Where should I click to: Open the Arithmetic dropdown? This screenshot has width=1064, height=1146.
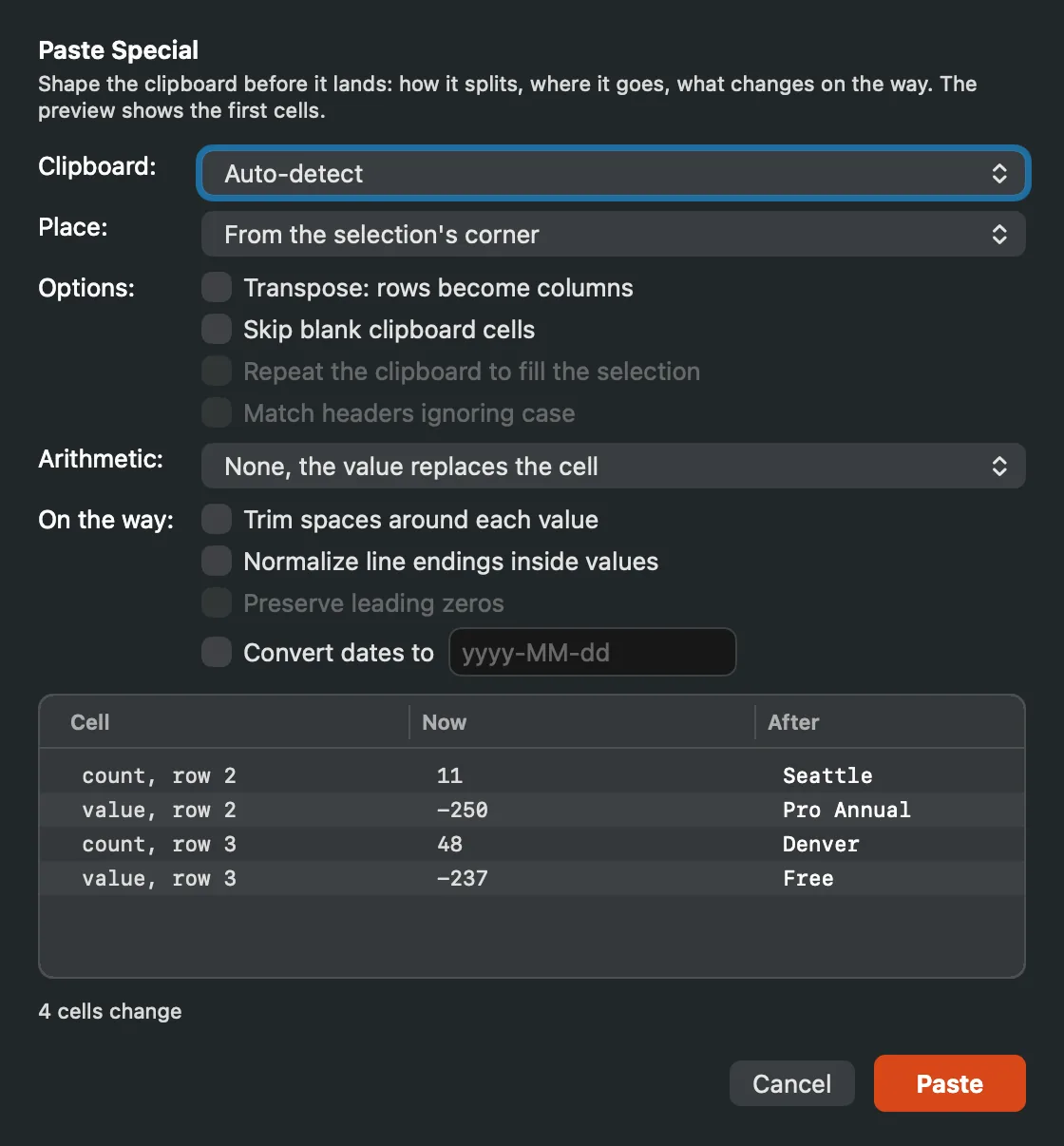pyautogui.click(x=614, y=466)
